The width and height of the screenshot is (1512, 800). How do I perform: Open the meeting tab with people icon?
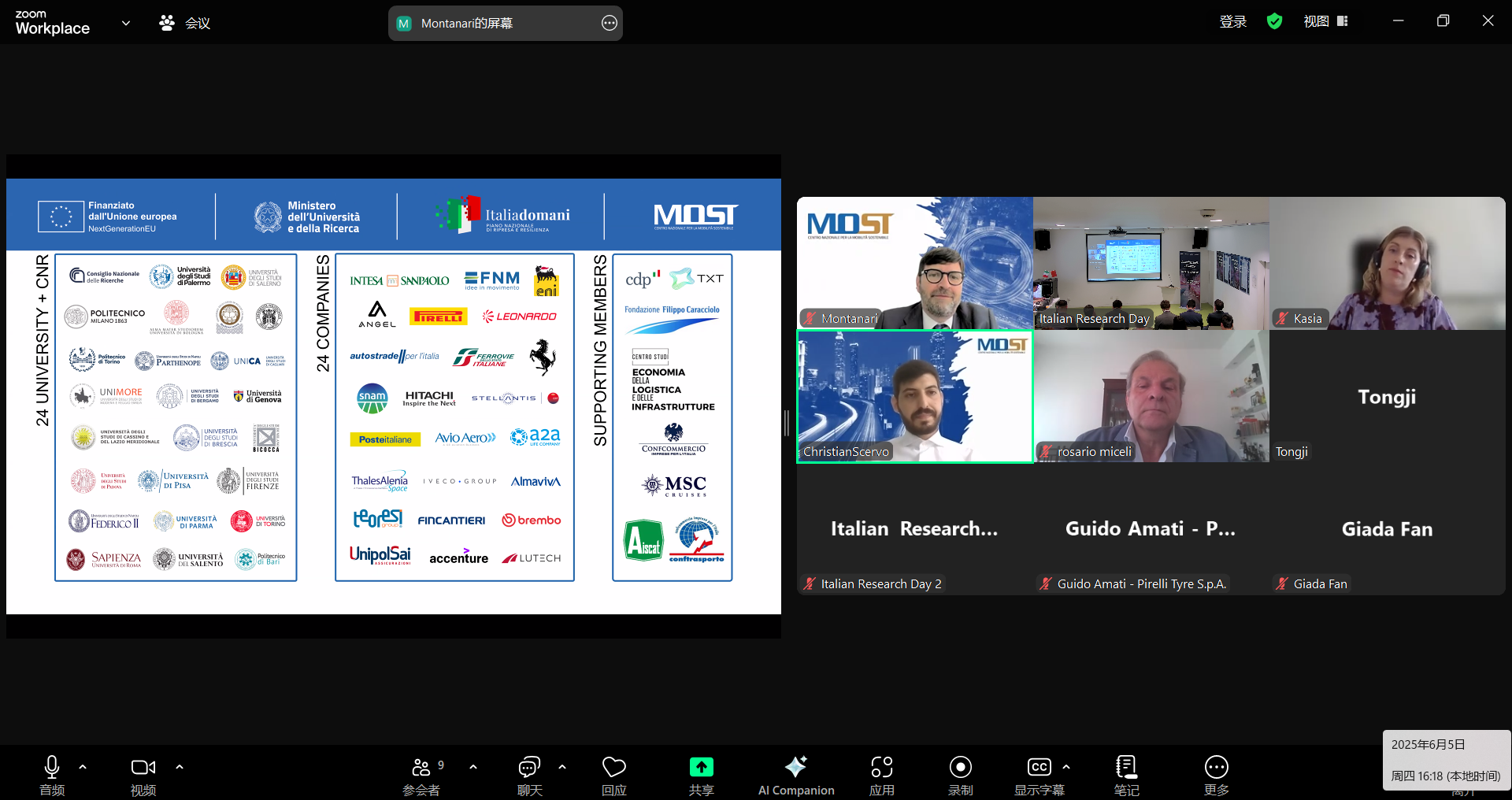coord(185,23)
